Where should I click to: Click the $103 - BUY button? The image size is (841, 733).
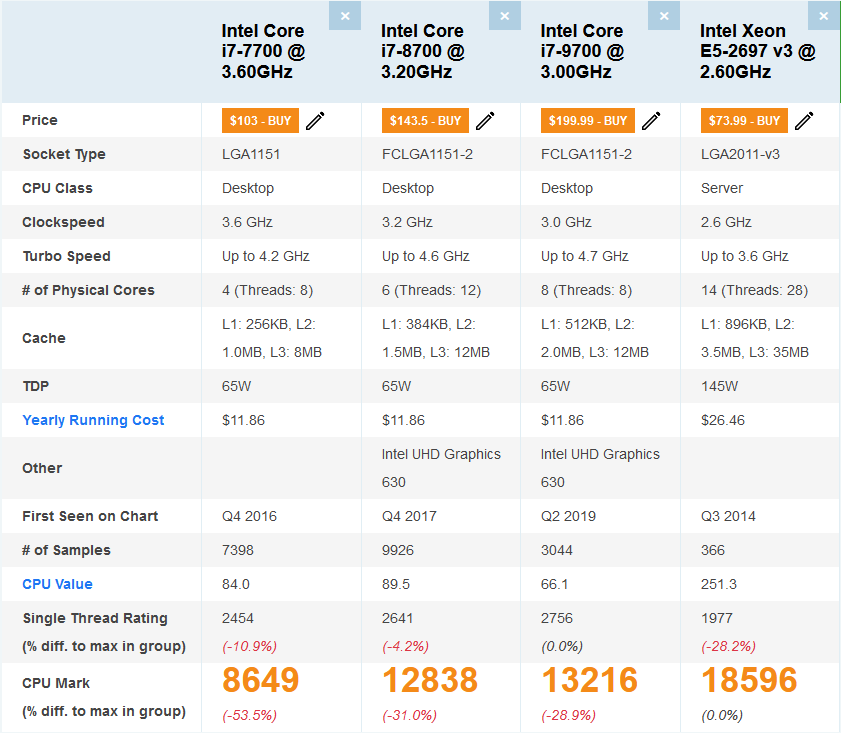(x=260, y=121)
